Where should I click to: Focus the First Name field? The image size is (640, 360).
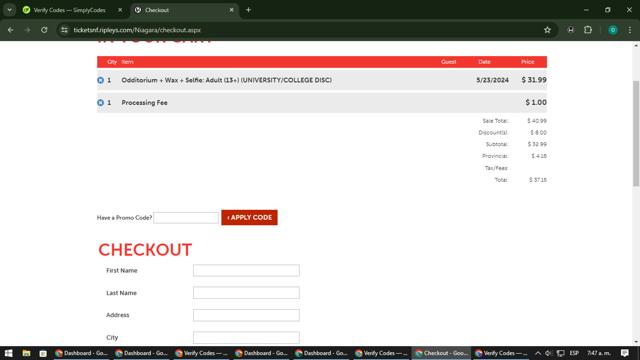point(246,270)
